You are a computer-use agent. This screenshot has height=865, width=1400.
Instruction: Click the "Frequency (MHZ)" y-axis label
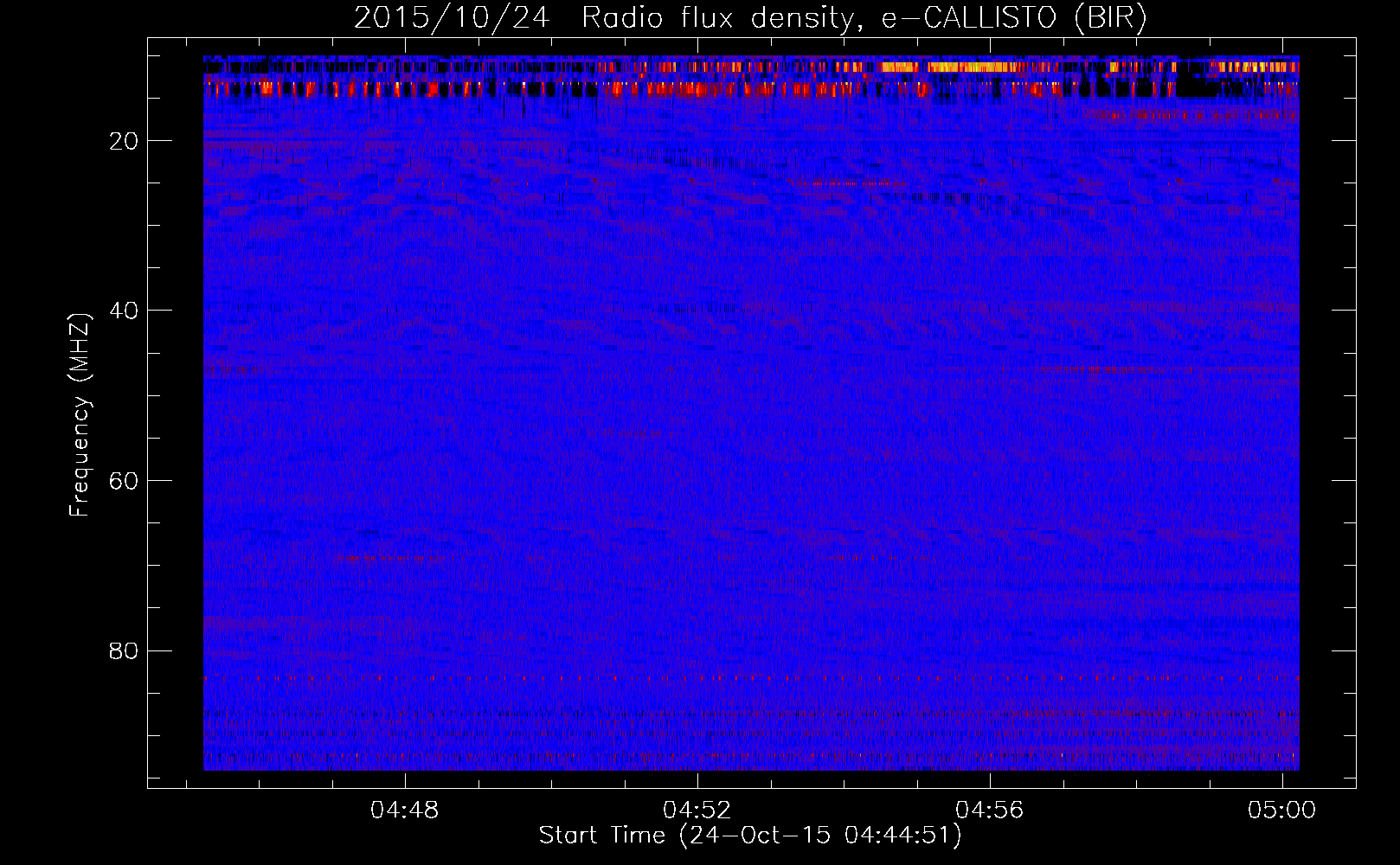(x=80, y=415)
